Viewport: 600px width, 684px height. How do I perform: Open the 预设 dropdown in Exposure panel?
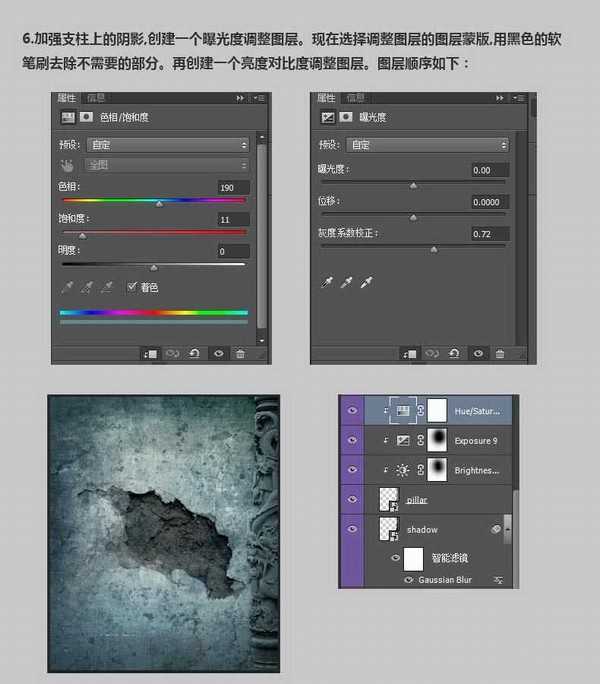(427, 145)
